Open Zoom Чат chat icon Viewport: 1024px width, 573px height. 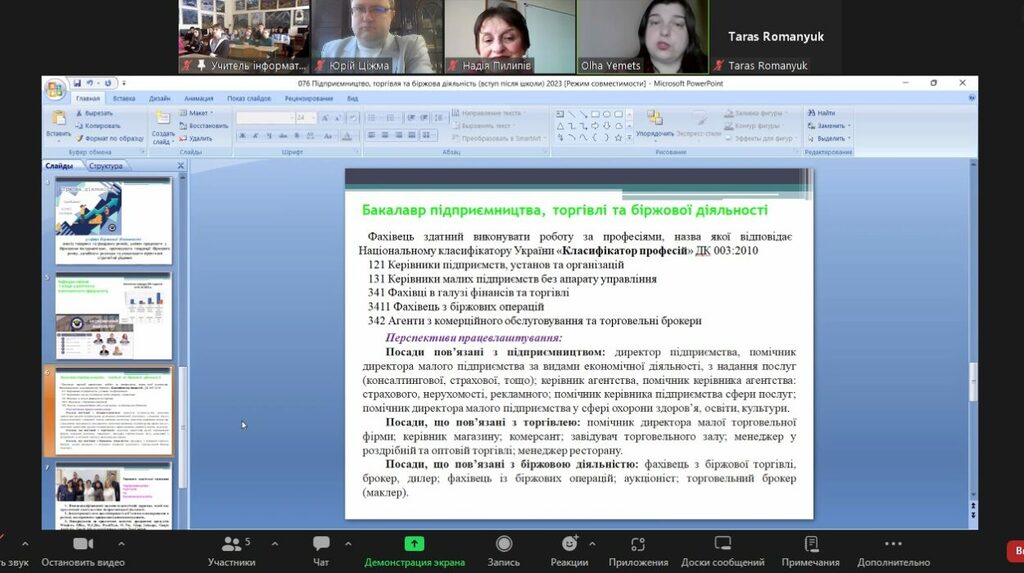click(321, 544)
